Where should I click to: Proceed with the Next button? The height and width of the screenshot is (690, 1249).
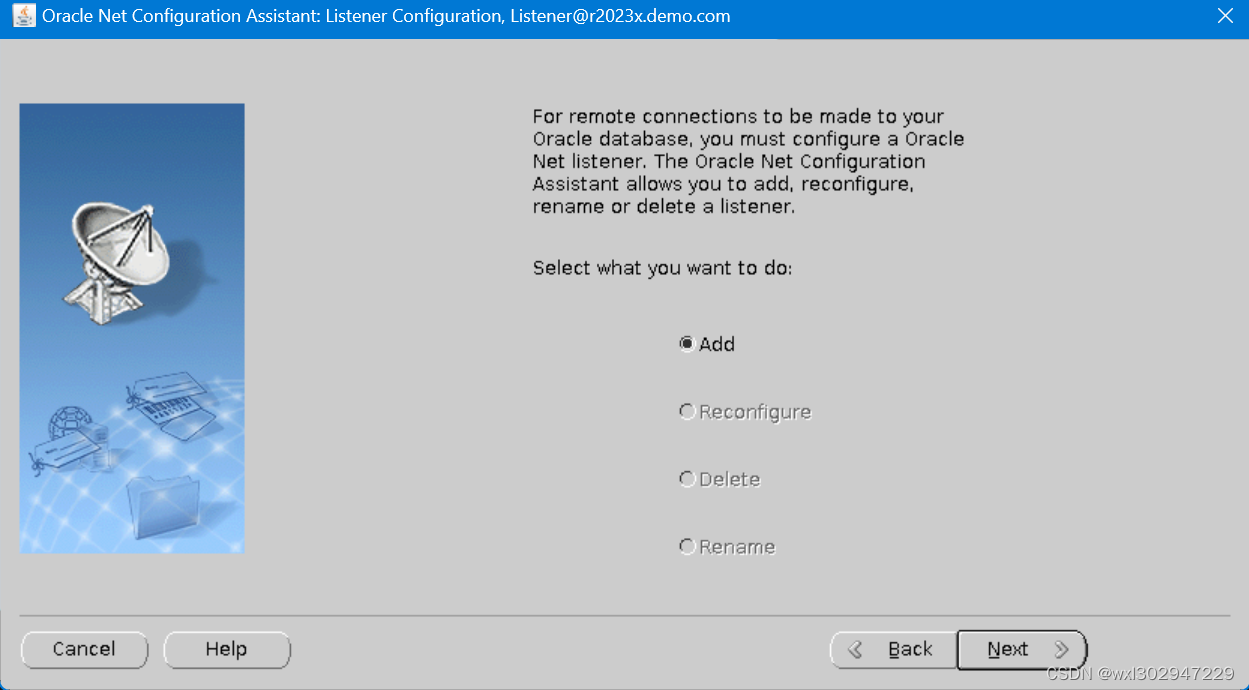pyautogui.click(x=1021, y=650)
